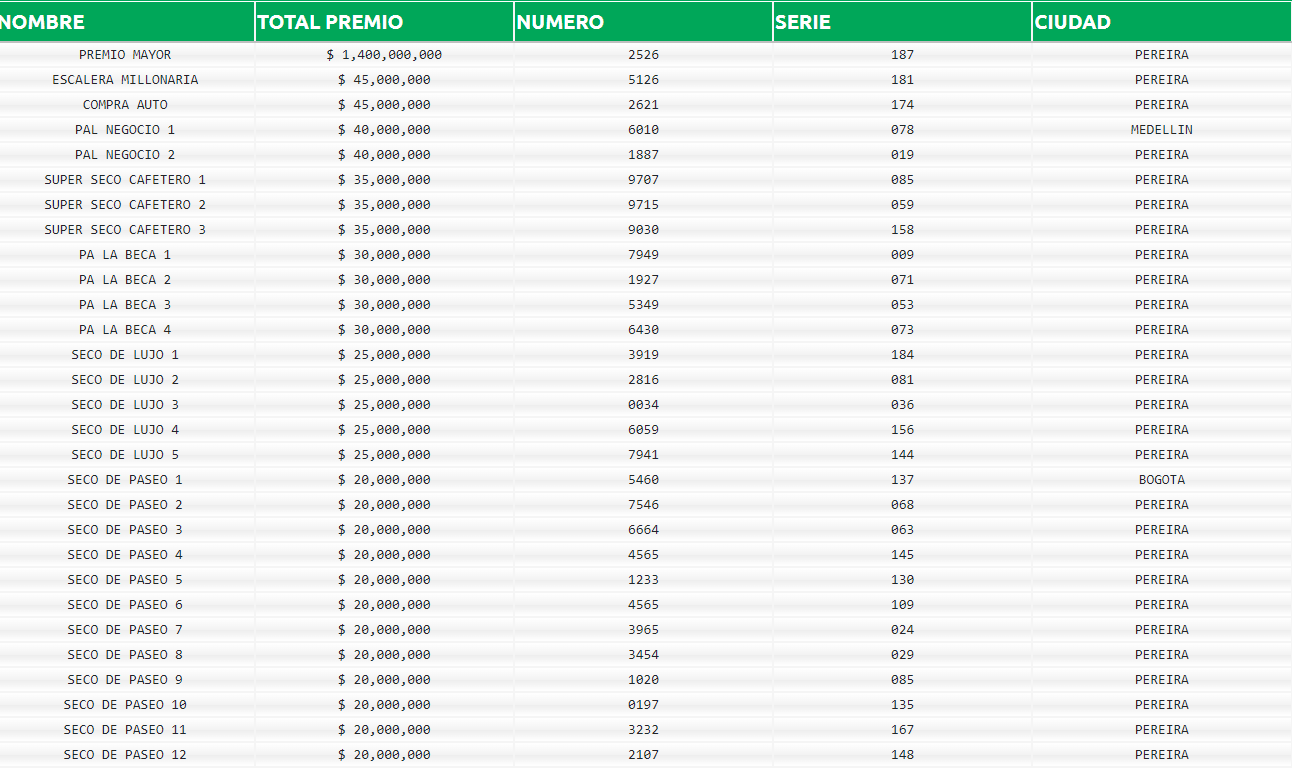Click the SERIE column header
Image resolution: width=1292 pixels, height=771 pixels.
click(x=803, y=22)
